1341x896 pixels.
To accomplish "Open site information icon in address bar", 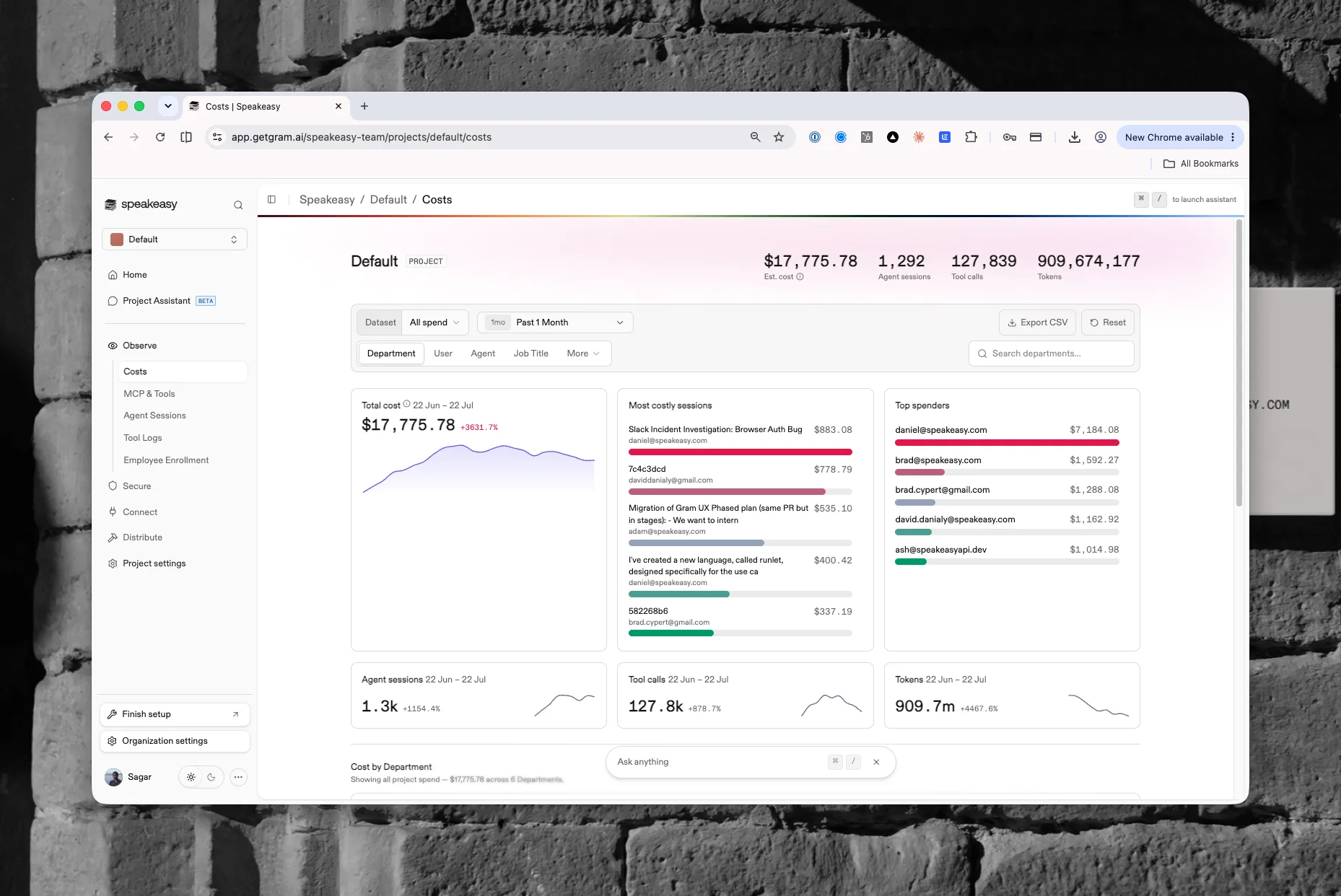I will (x=217, y=137).
